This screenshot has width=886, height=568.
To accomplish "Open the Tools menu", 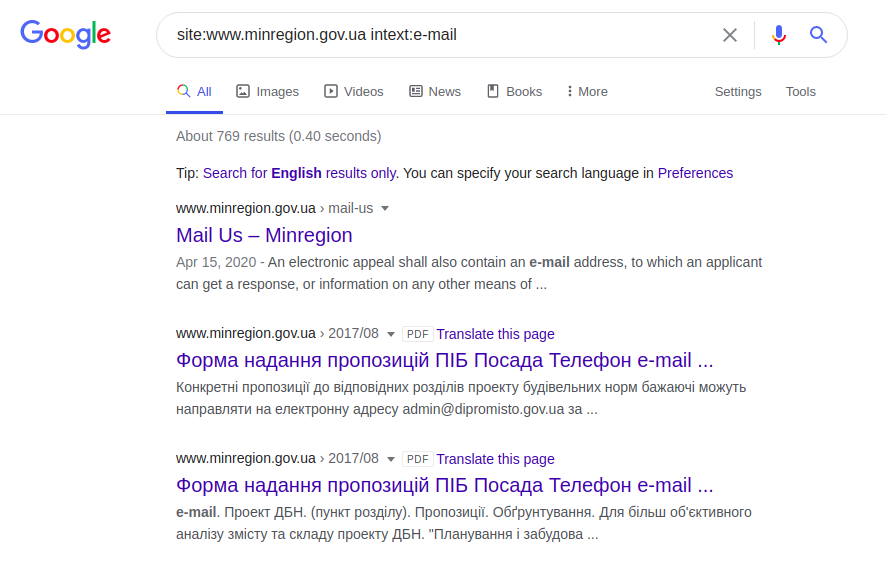I will tap(800, 91).
